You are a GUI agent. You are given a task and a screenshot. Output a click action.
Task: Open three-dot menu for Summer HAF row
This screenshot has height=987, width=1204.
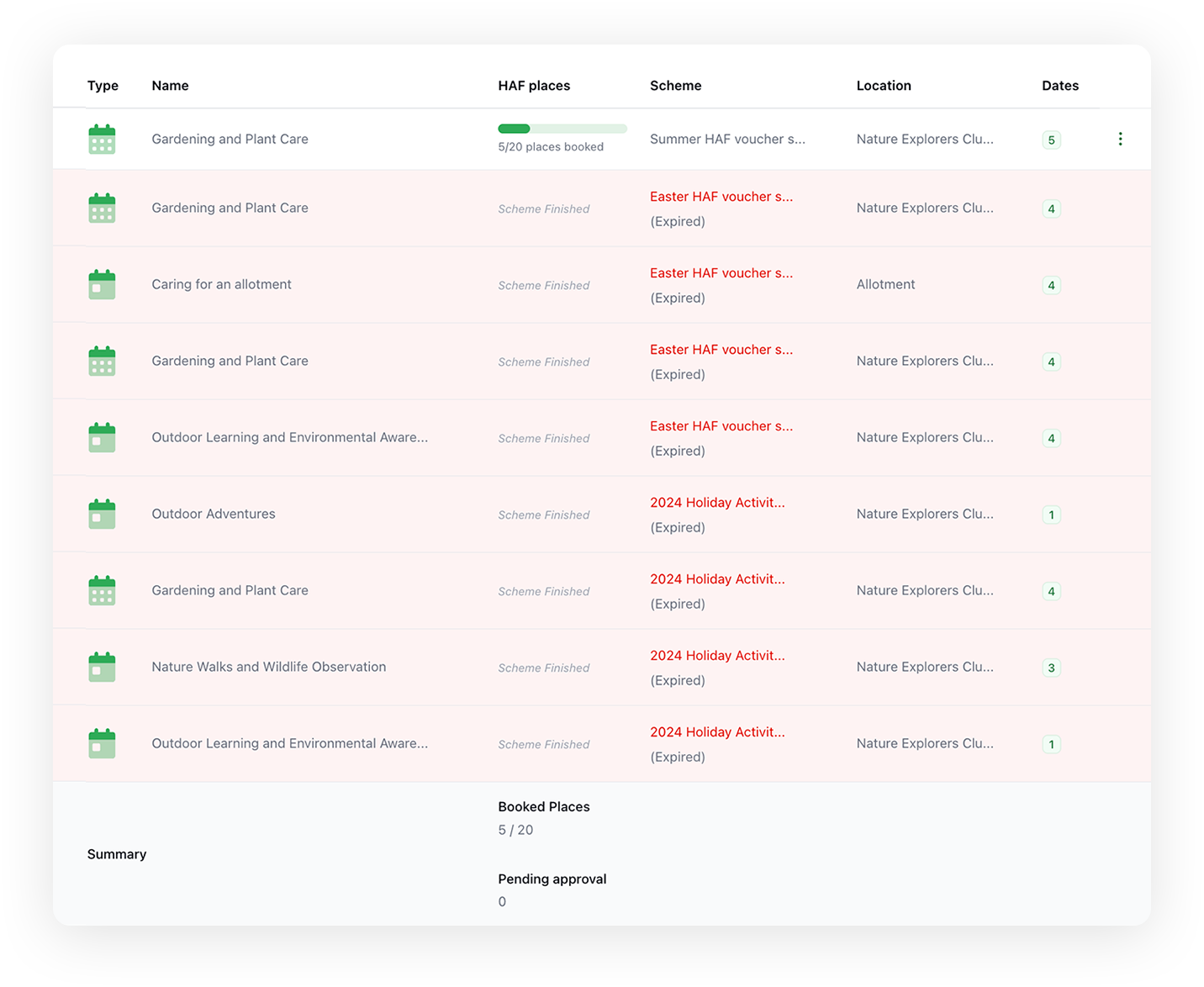(x=1120, y=139)
